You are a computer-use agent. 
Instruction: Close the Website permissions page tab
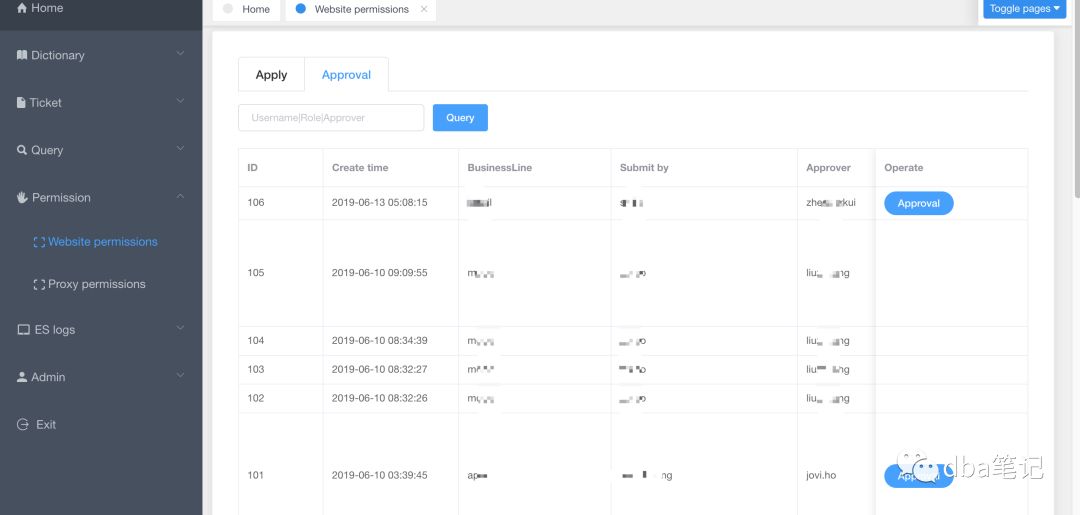(424, 9)
